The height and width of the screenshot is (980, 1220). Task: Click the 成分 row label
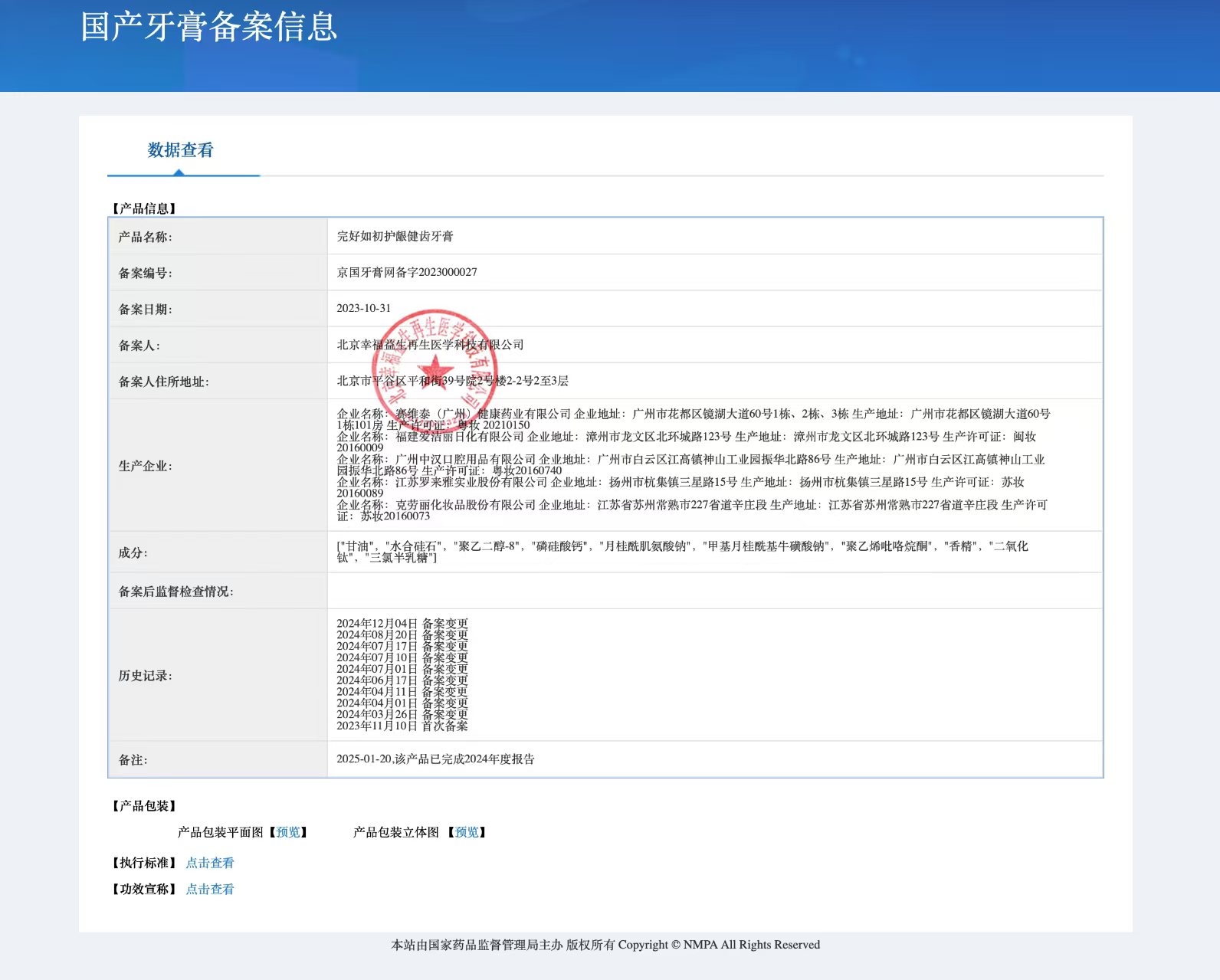133,552
